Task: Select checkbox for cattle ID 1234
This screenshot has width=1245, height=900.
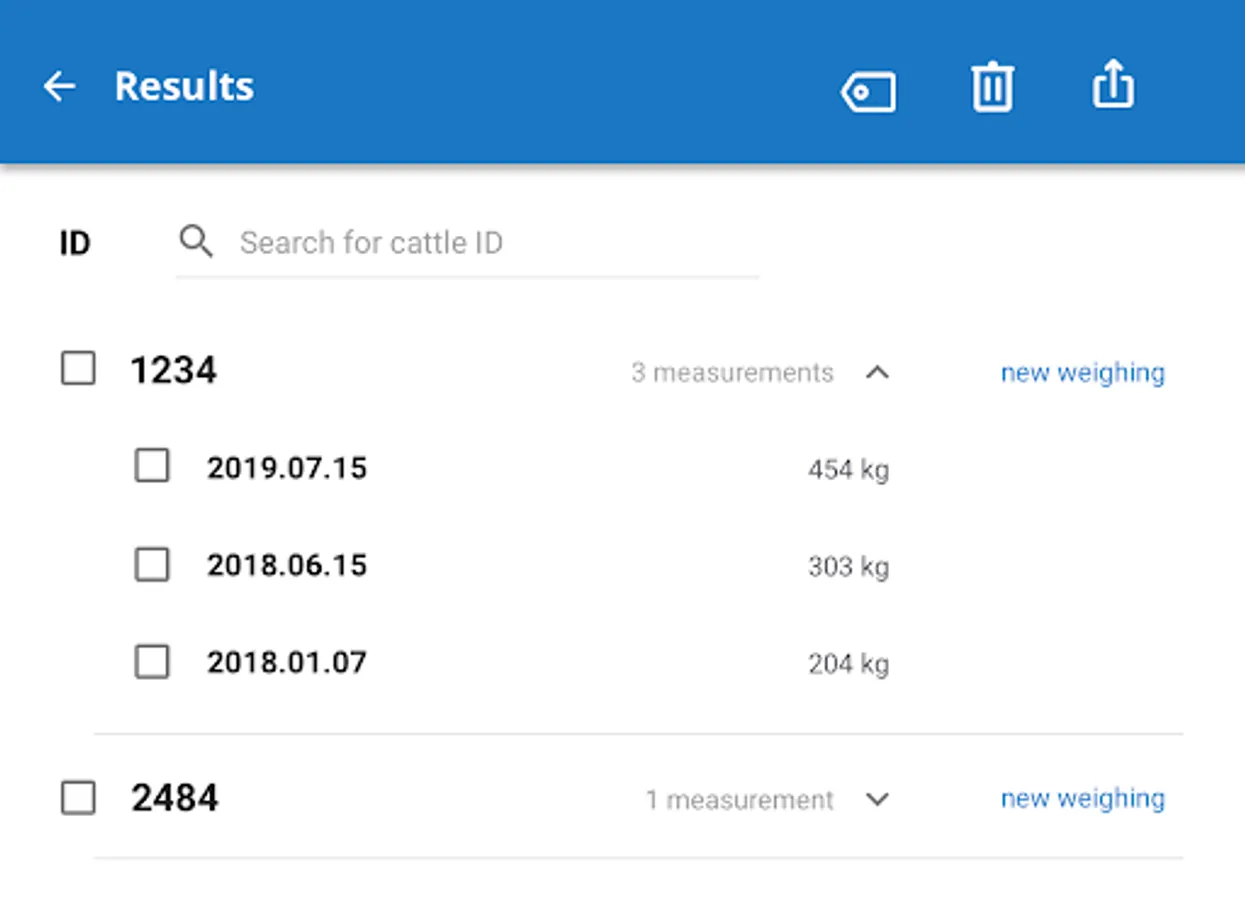Action: [x=78, y=369]
